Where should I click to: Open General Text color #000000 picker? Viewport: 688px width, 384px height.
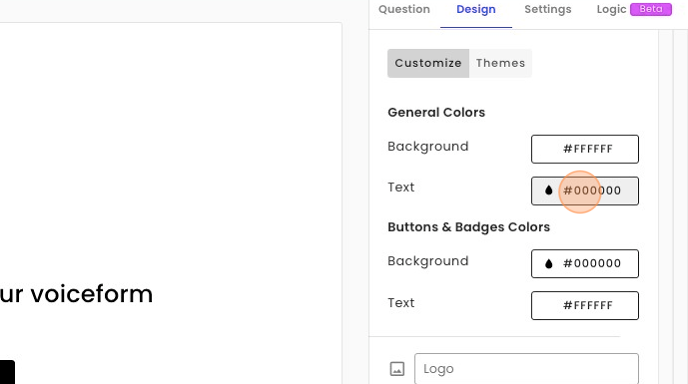point(585,191)
